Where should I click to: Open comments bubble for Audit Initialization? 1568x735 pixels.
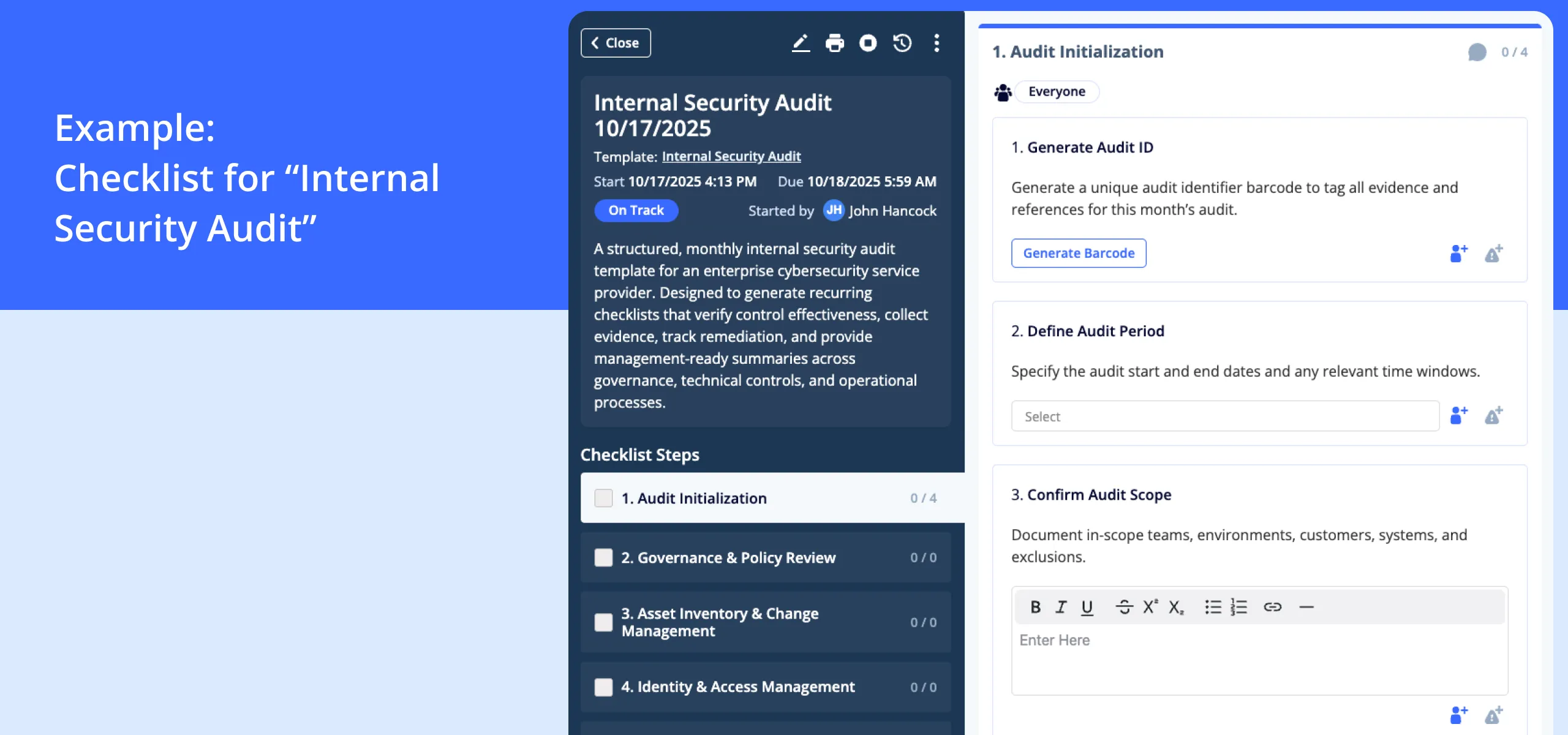1477,52
